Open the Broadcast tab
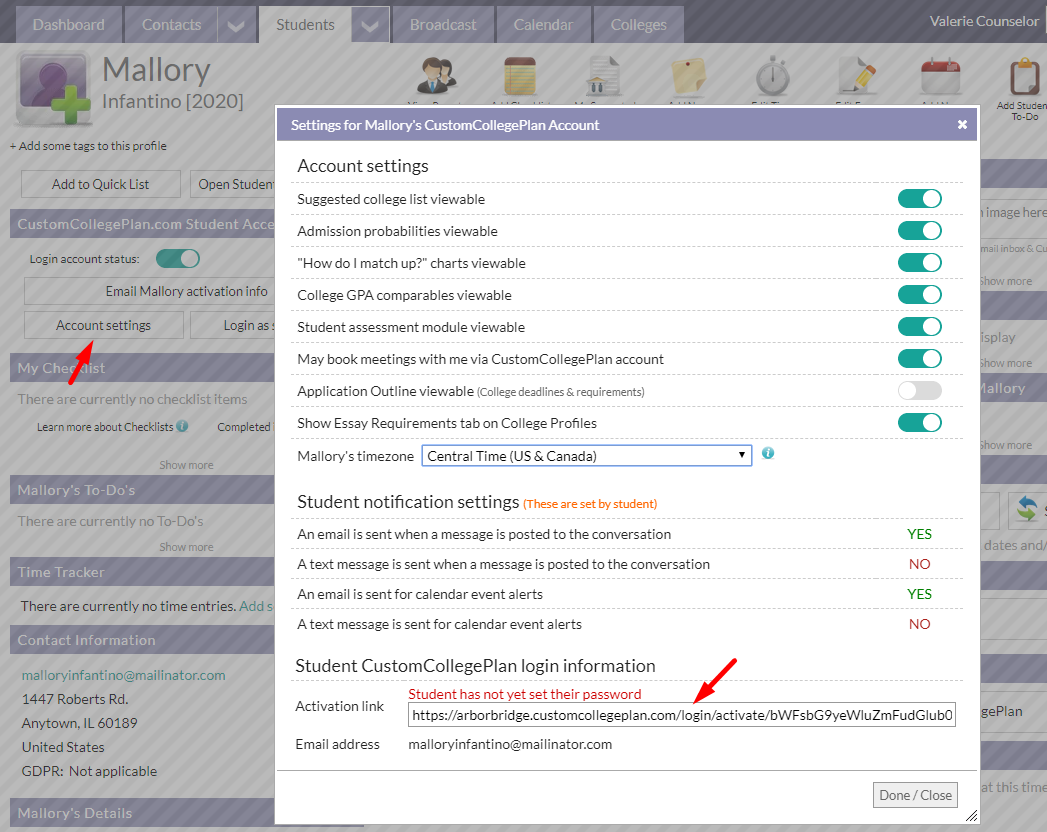The width and height of the screenshot is (1047, 832). (x=443, y=25)
